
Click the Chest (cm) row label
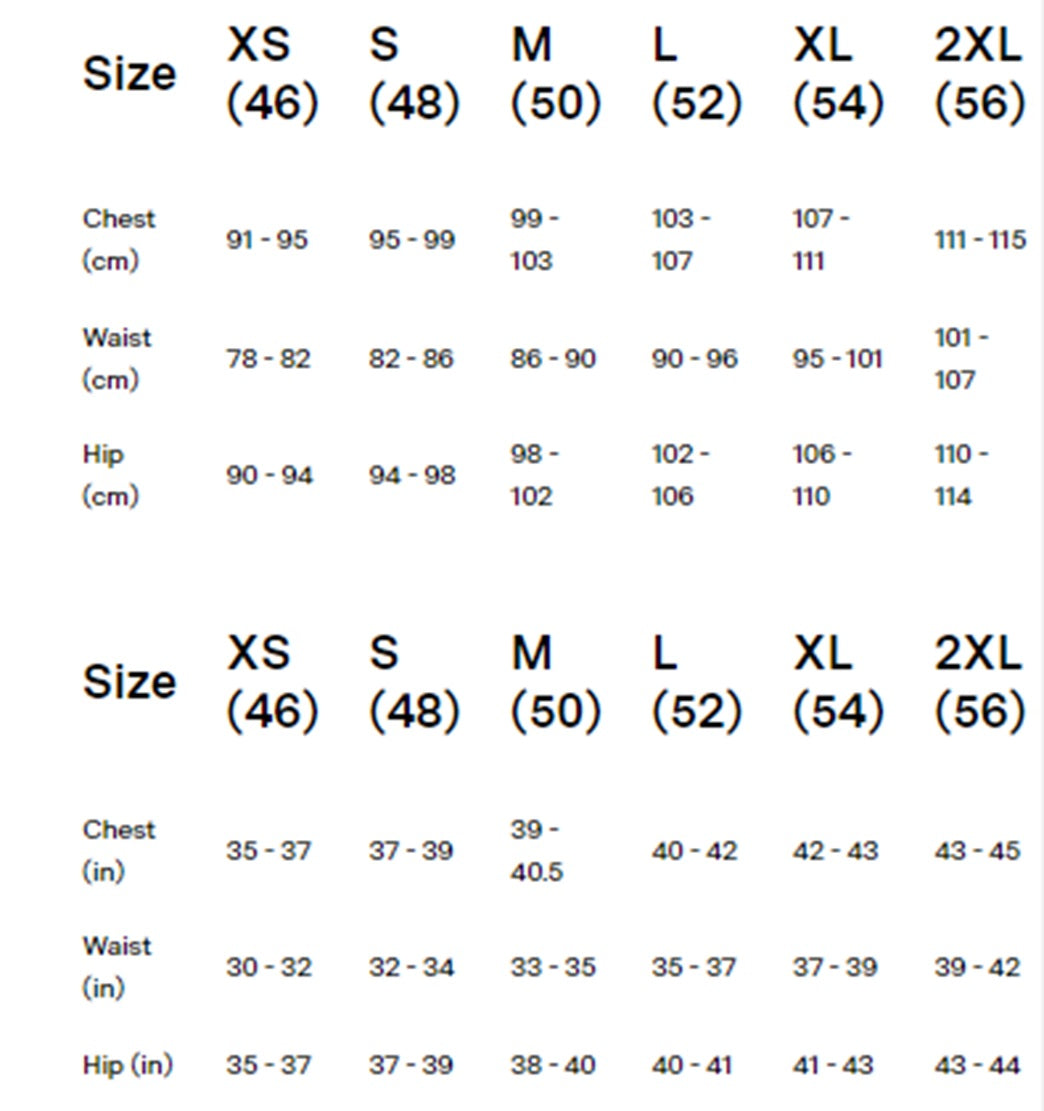point(118,239)
